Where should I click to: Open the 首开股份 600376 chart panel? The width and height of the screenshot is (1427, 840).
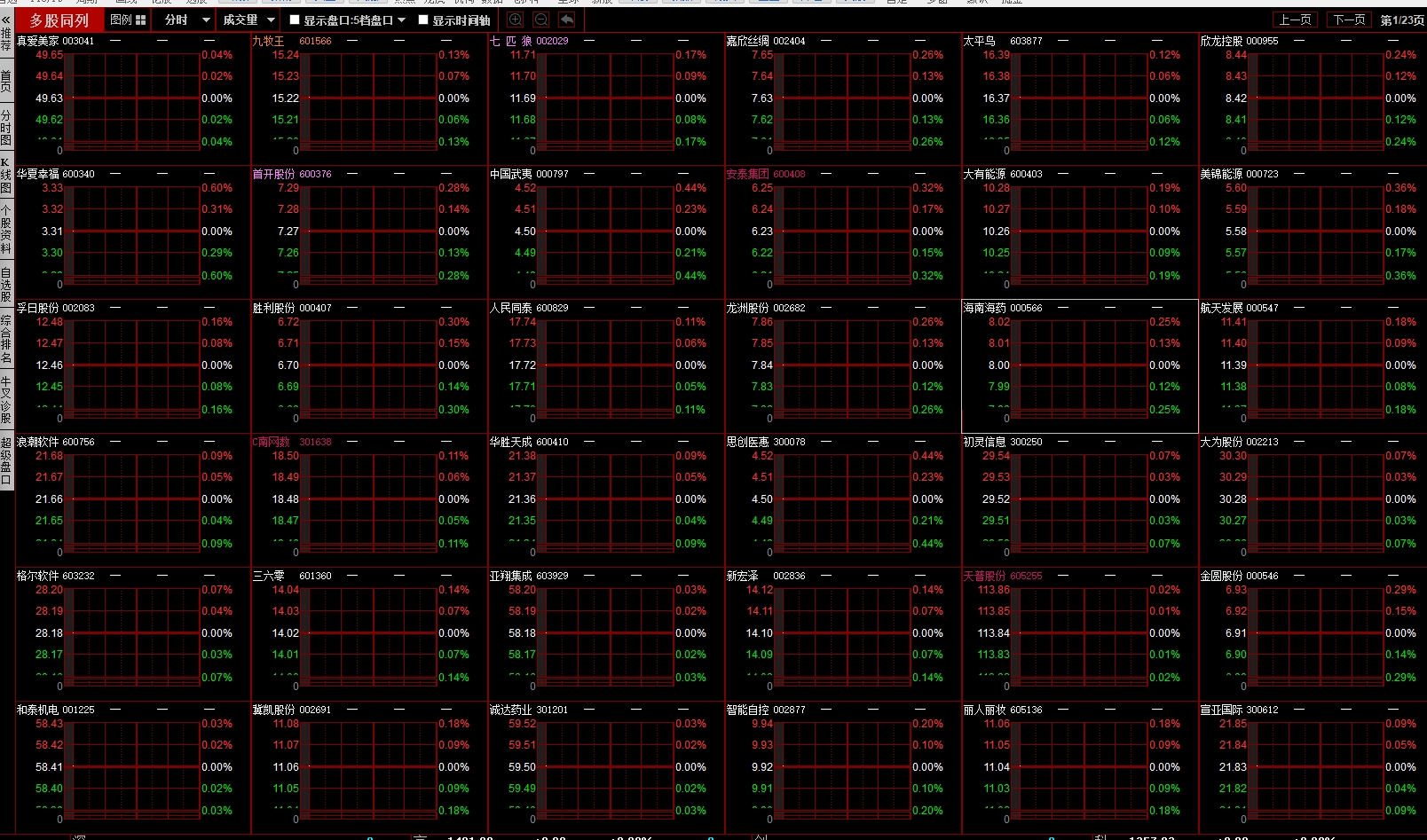(369, 232)
